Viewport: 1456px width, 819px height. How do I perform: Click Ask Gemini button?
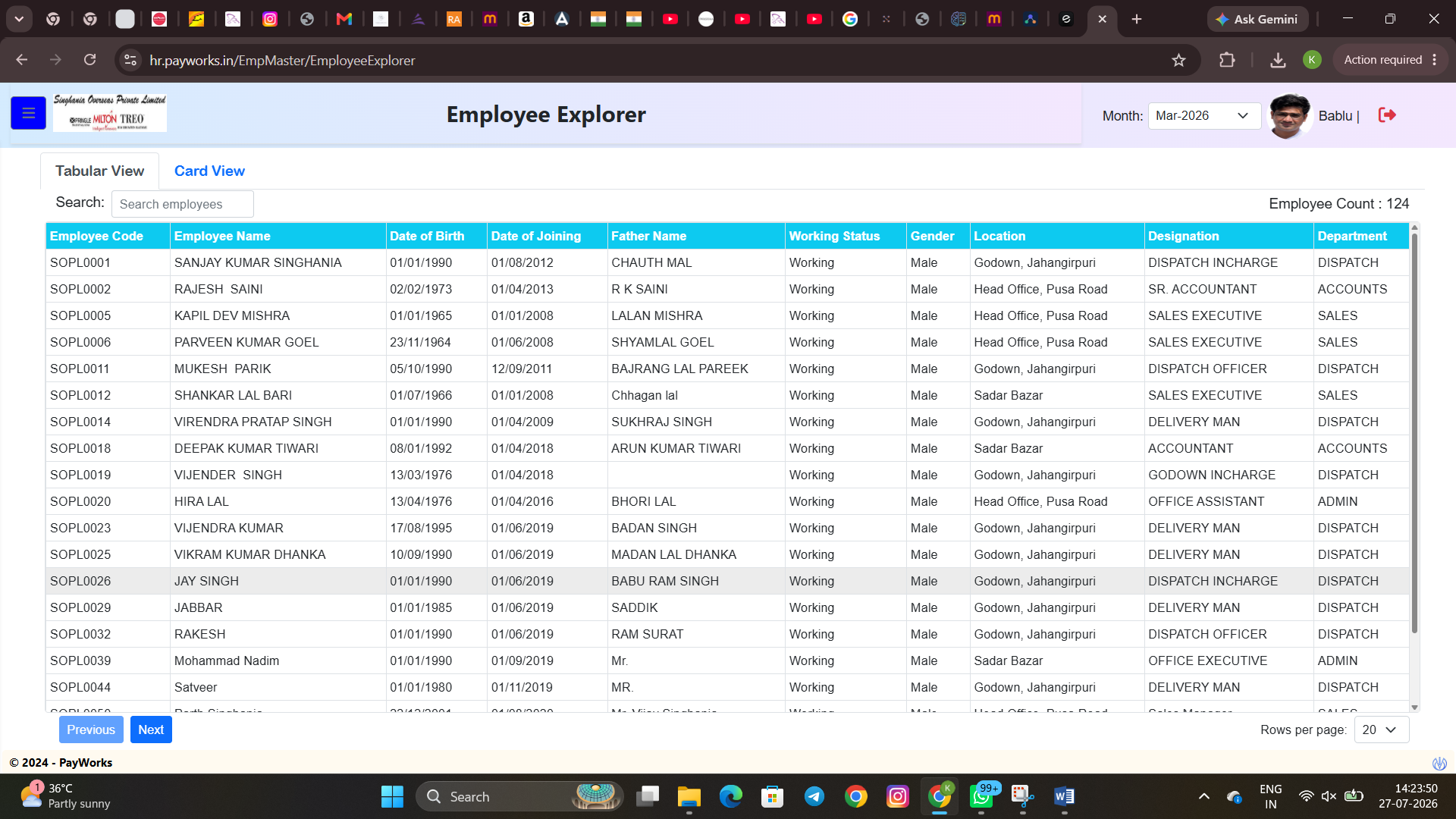click(1257, 19)
